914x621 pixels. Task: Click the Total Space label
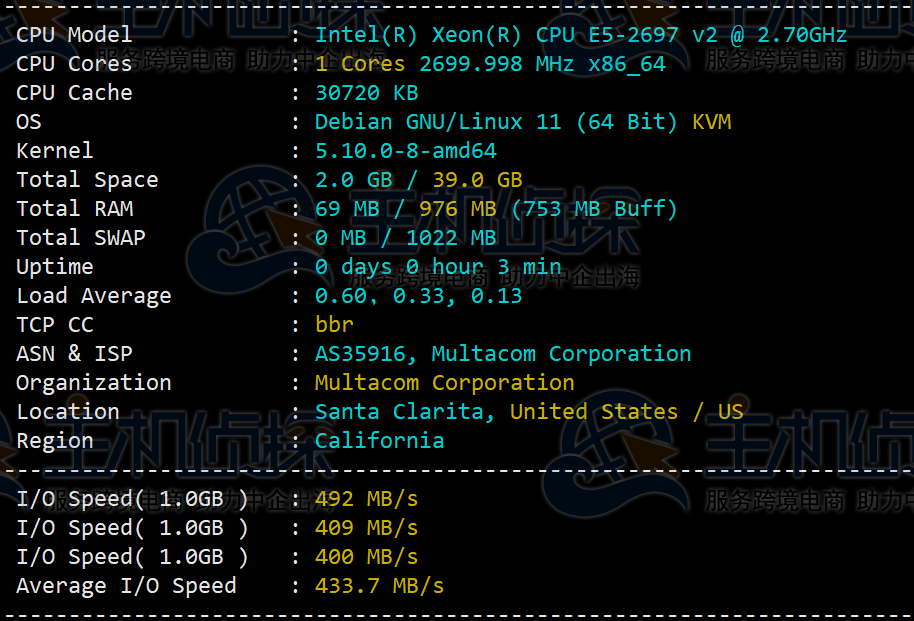87,180
